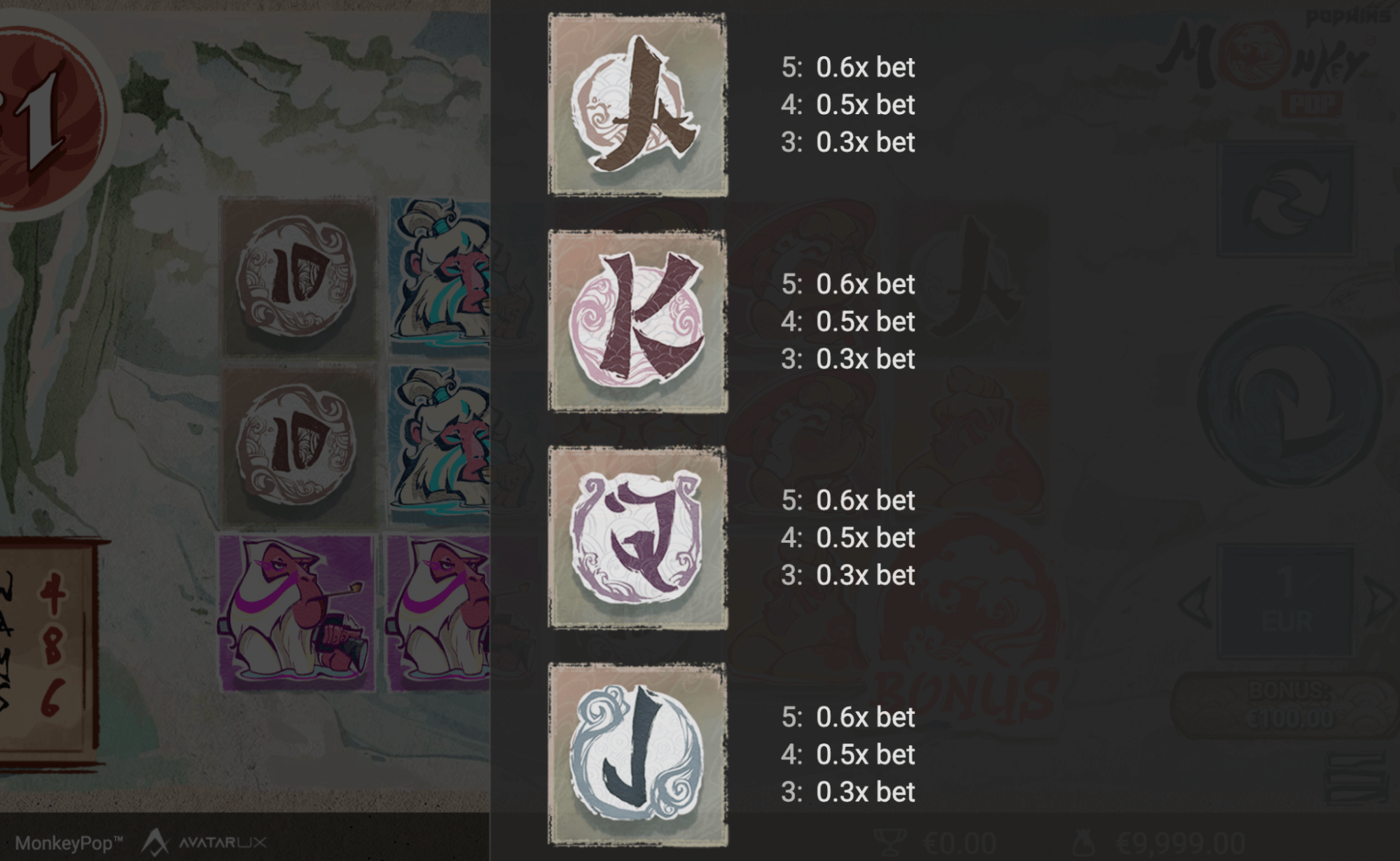Select the K card symbol tile
The image size is (1400, 861).
pos(637,321)
